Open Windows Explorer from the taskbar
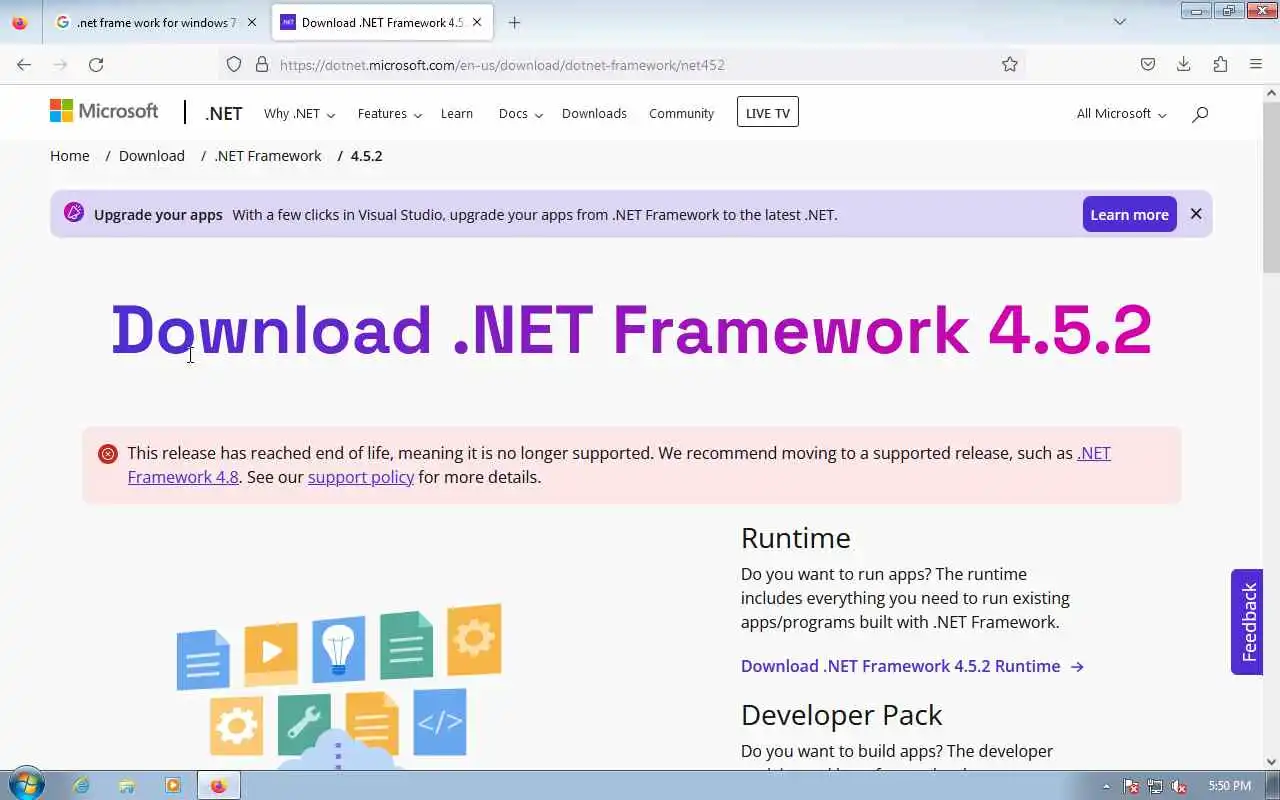1280x800 pixels. click(x=127, y=786)
